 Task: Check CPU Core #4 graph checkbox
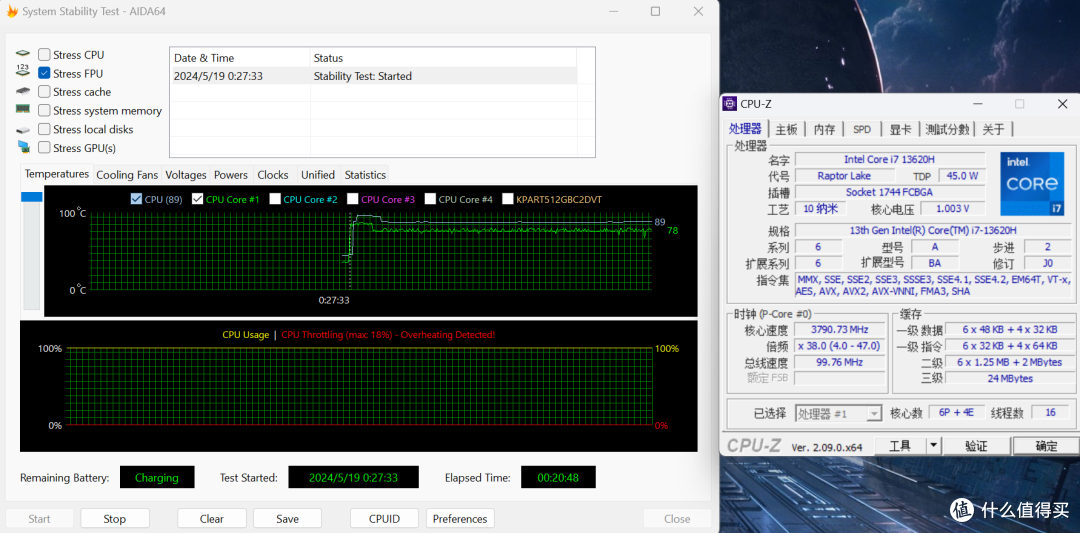pos(430,199)
